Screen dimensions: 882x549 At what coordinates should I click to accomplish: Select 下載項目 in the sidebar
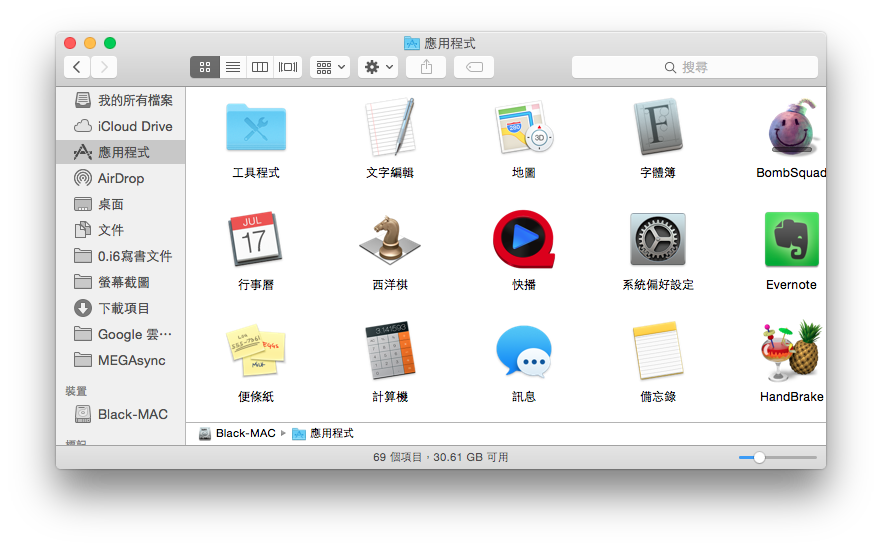point(120,308)
